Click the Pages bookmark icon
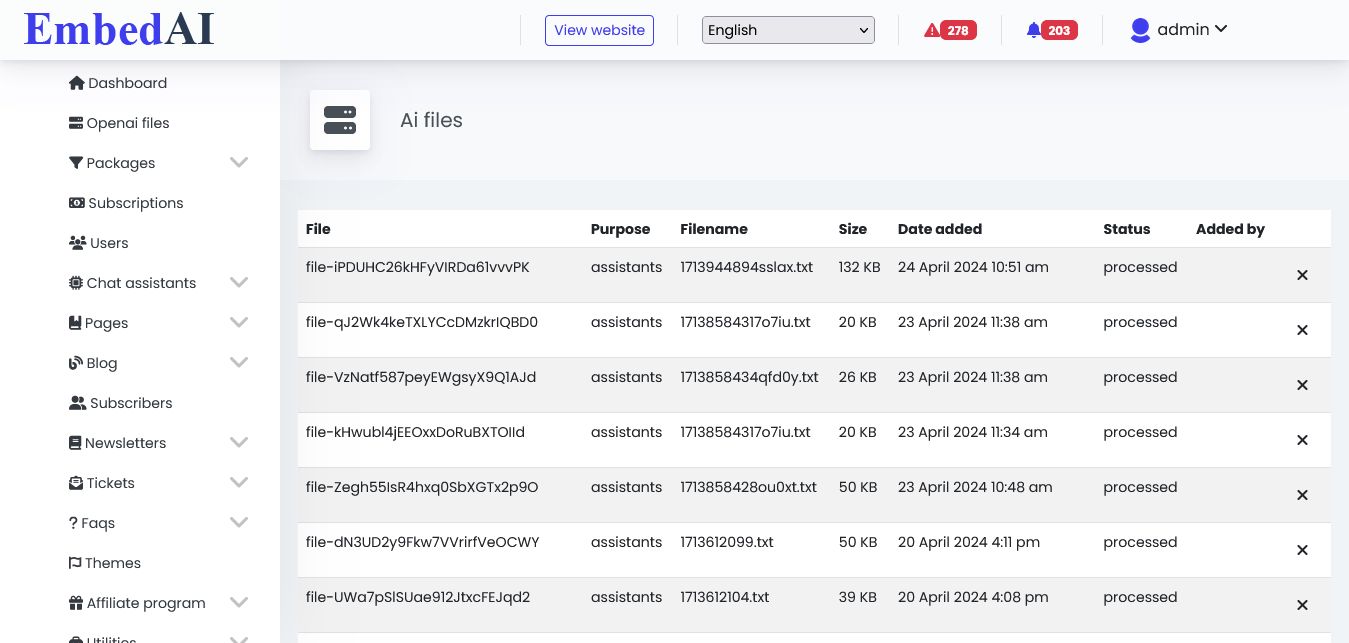Image resolution: width=1349 pixels, height=643 pixels. pyautogui.click(x=75, y=323)
